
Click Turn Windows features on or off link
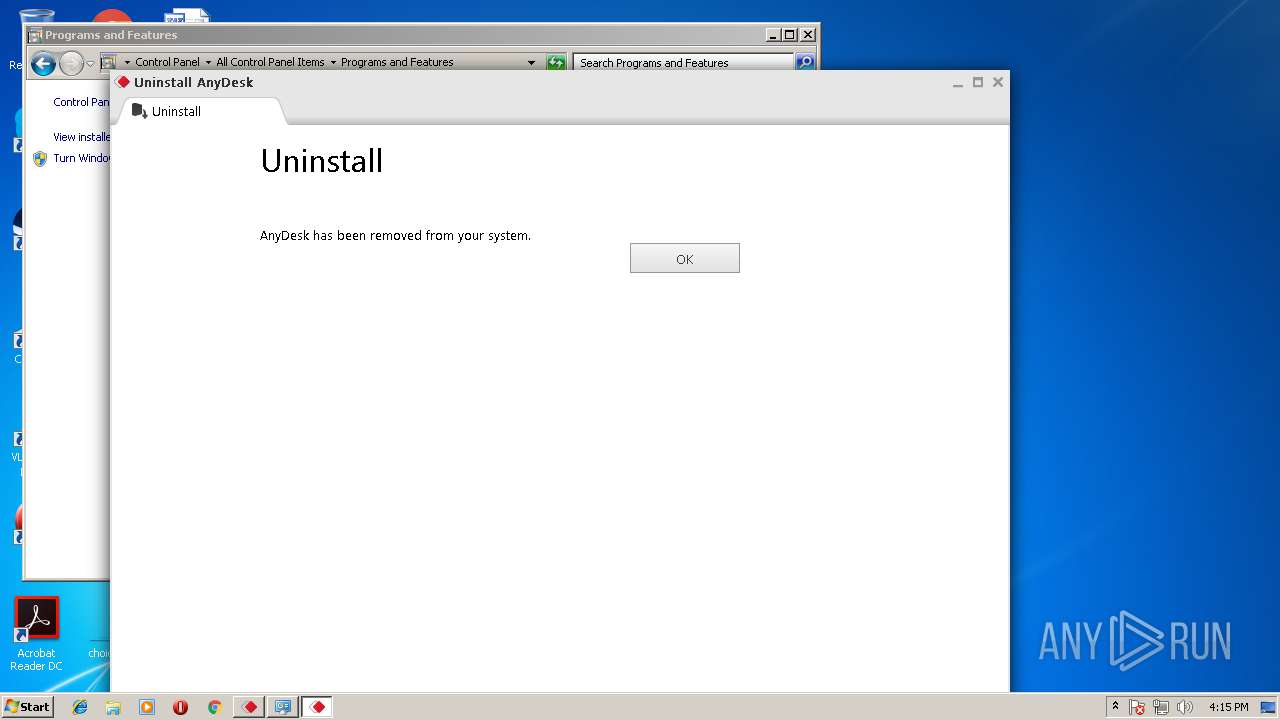81,158
